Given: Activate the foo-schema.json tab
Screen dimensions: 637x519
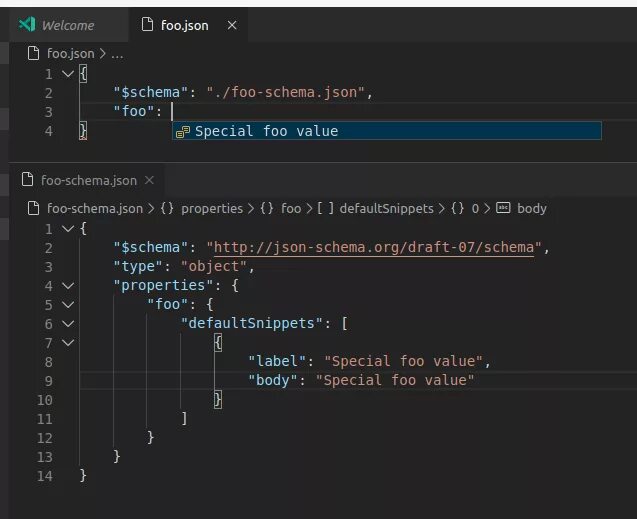Looking at the screenshot, I should click(89, 180).
